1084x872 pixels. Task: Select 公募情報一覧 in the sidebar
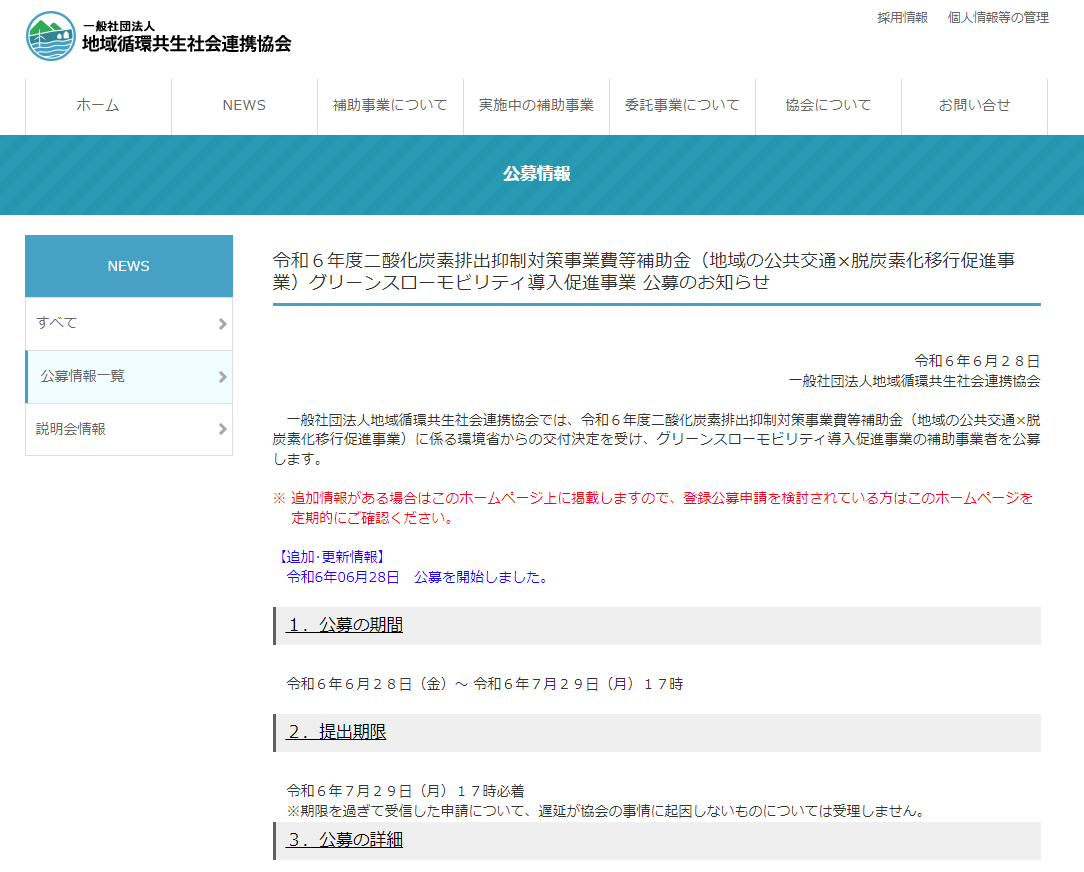[83, 376]
